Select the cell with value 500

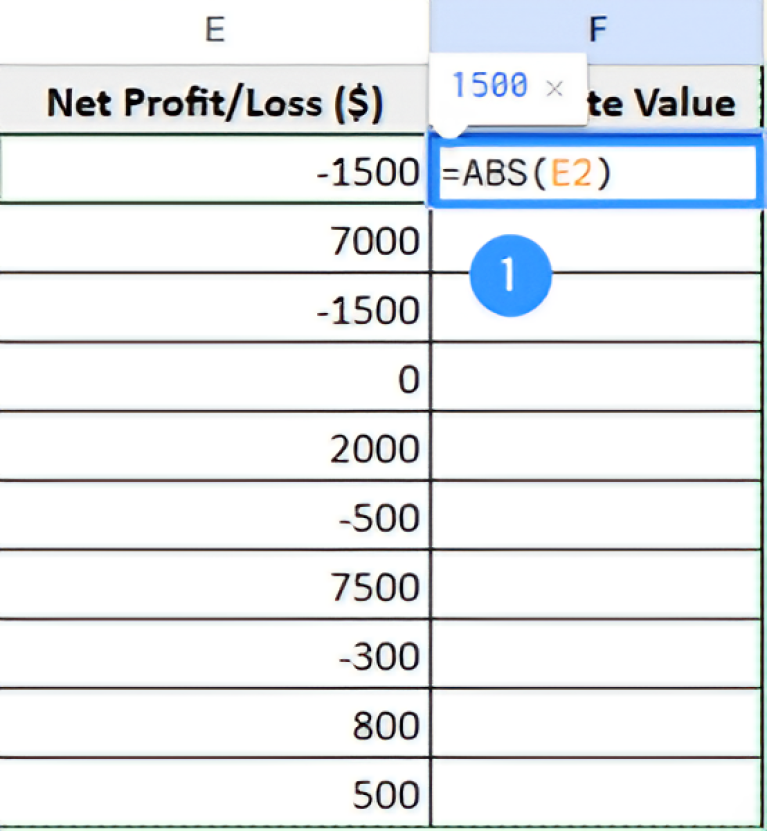(x=214, y=794)
